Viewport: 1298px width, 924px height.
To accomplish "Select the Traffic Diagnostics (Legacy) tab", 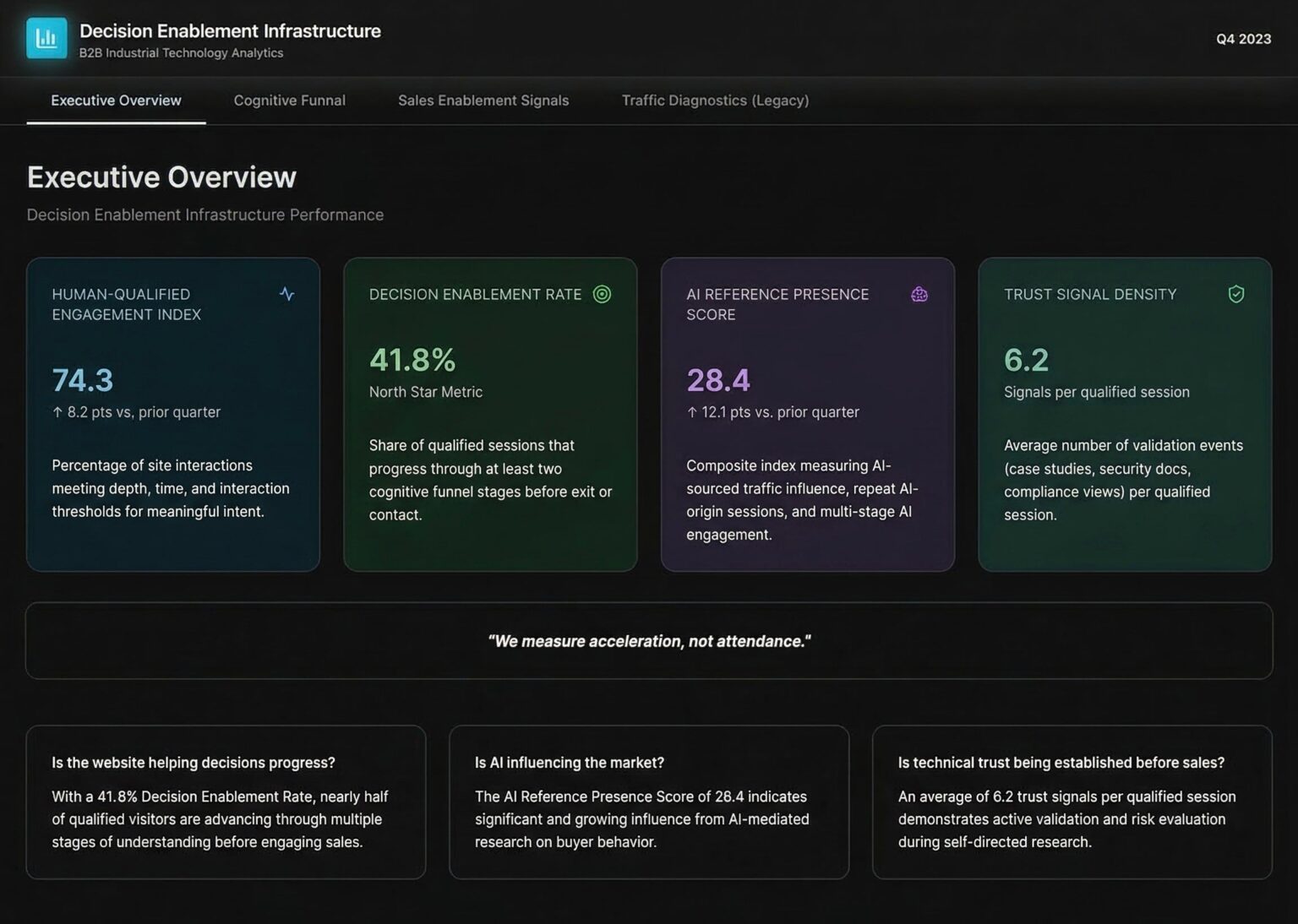I will 715,100.
